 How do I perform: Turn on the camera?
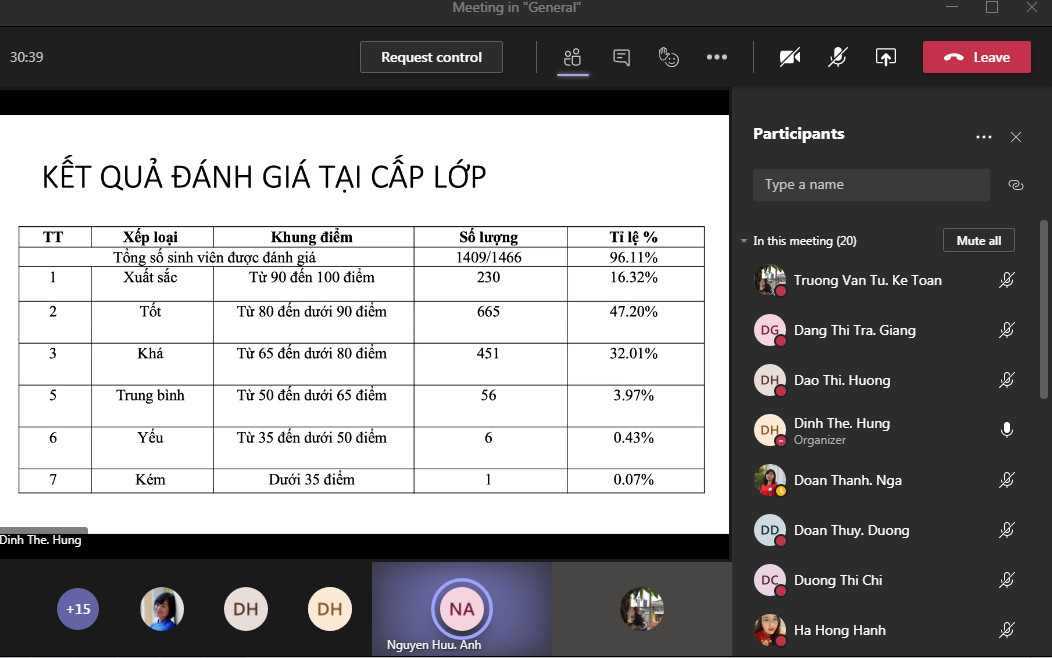click(x=790, y=57)
